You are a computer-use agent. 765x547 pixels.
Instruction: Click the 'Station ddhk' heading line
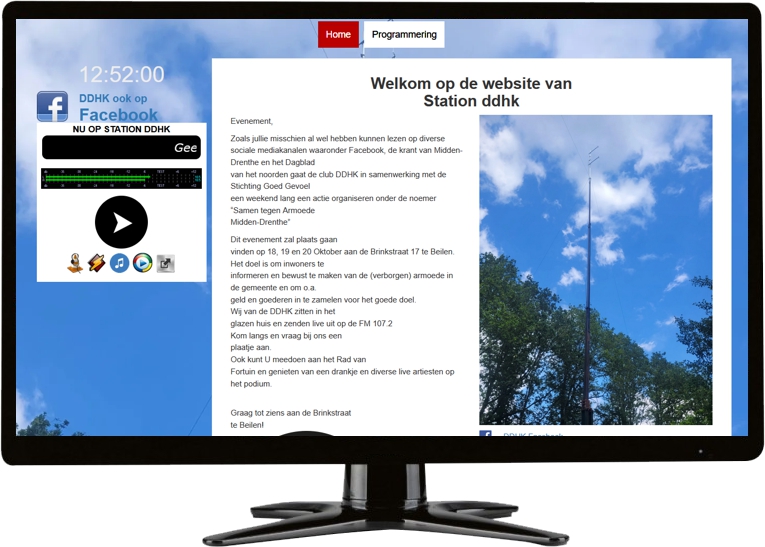(x=471, y=101)
